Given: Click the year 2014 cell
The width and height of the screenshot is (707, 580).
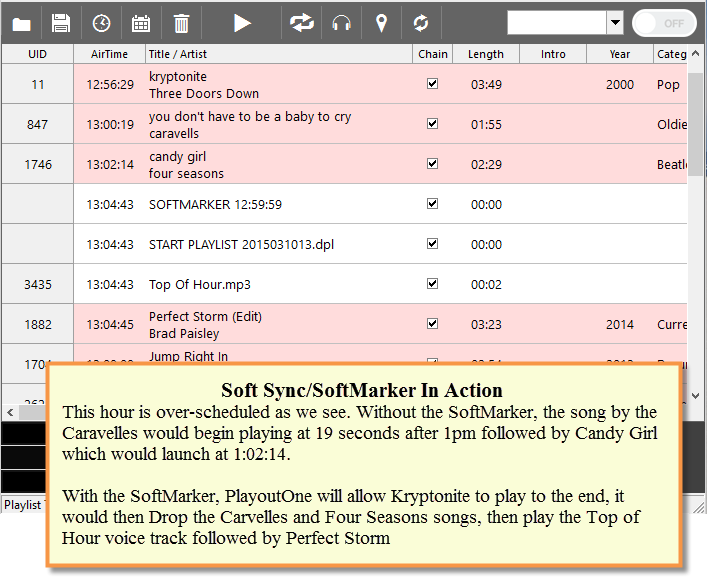Looking at the screenshot, I should coord(620,324).
